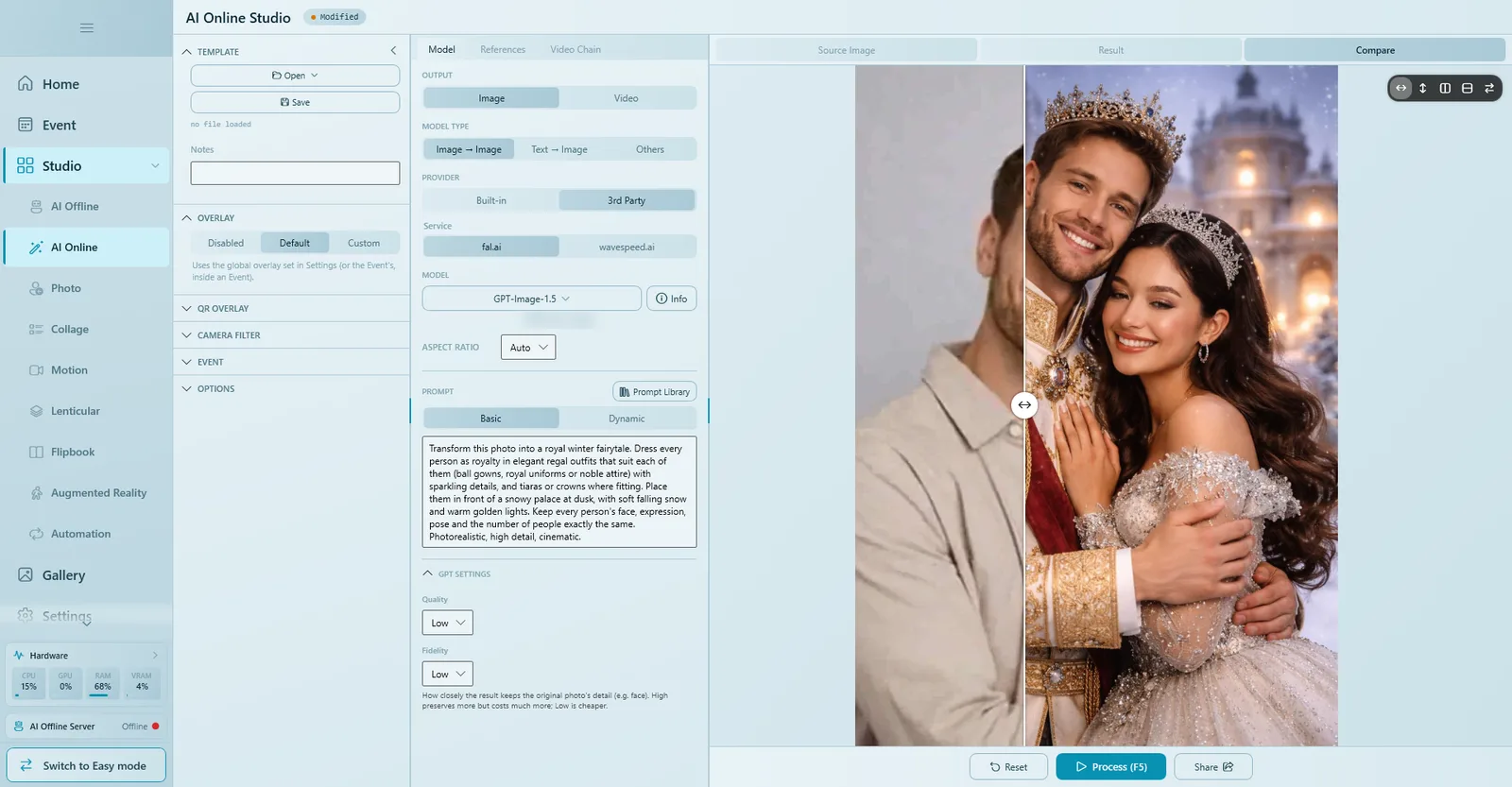Select vertical slider compare mode icon
Image resolution: width=1512 pixels, height=787 pixels.
coord(1423,88)
